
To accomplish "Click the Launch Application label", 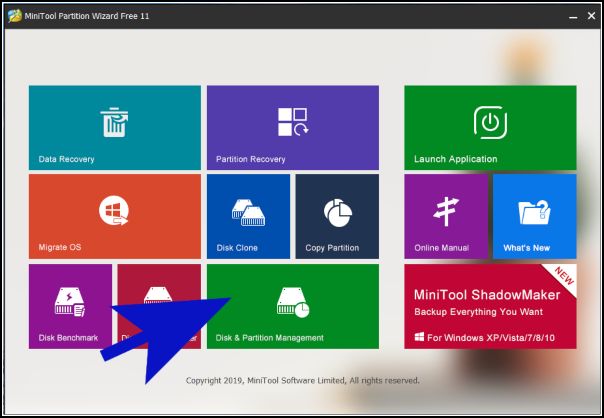I will point(456,159).
